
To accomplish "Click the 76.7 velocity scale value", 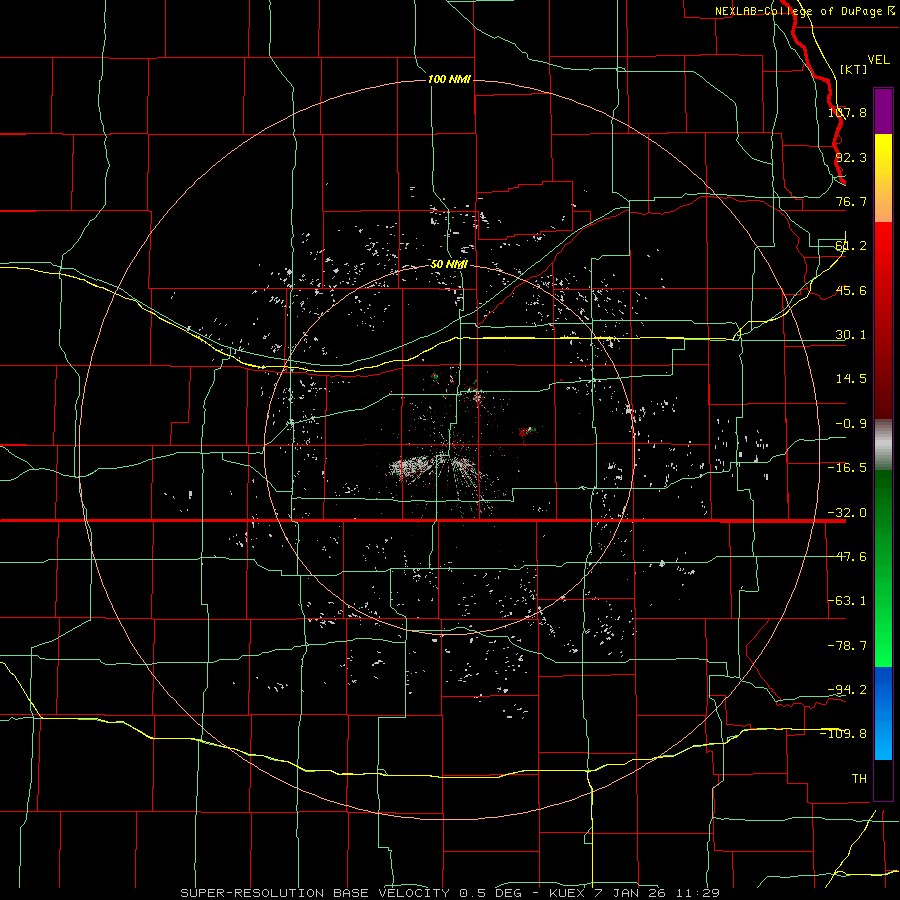I will 851,201.
